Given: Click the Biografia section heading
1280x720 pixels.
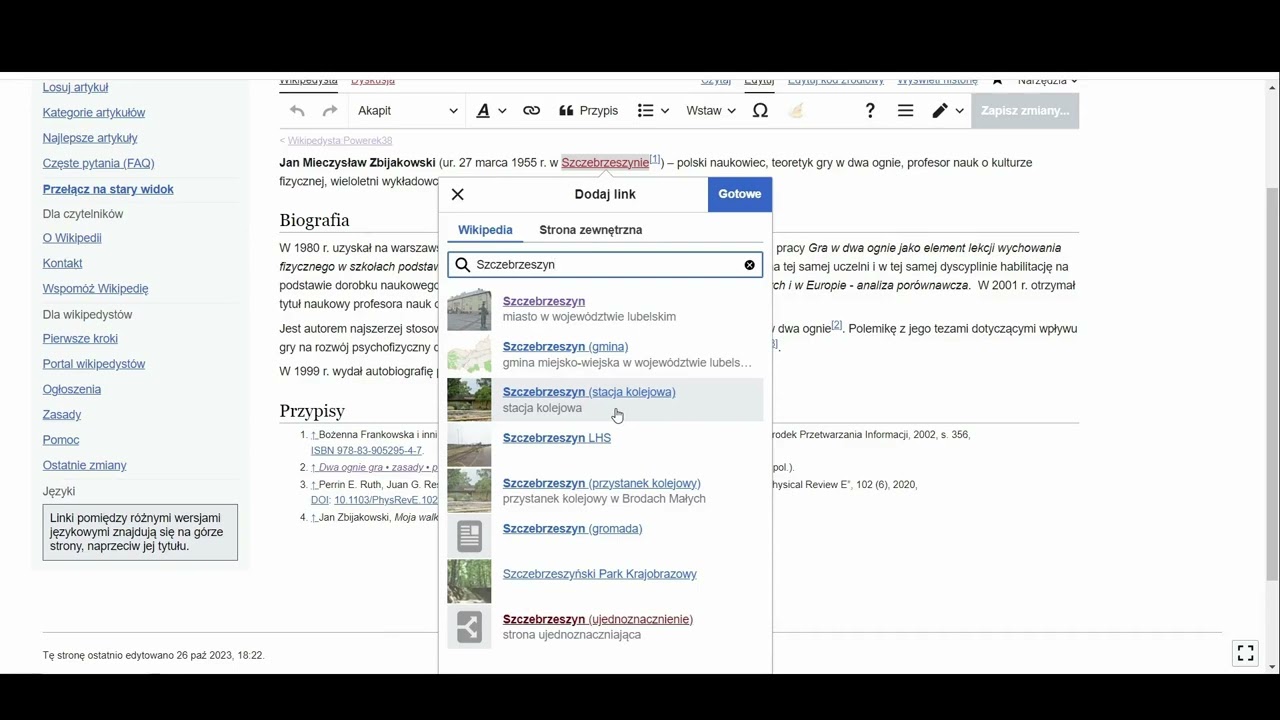Looking at the screenshot, I should pos(314,220).
